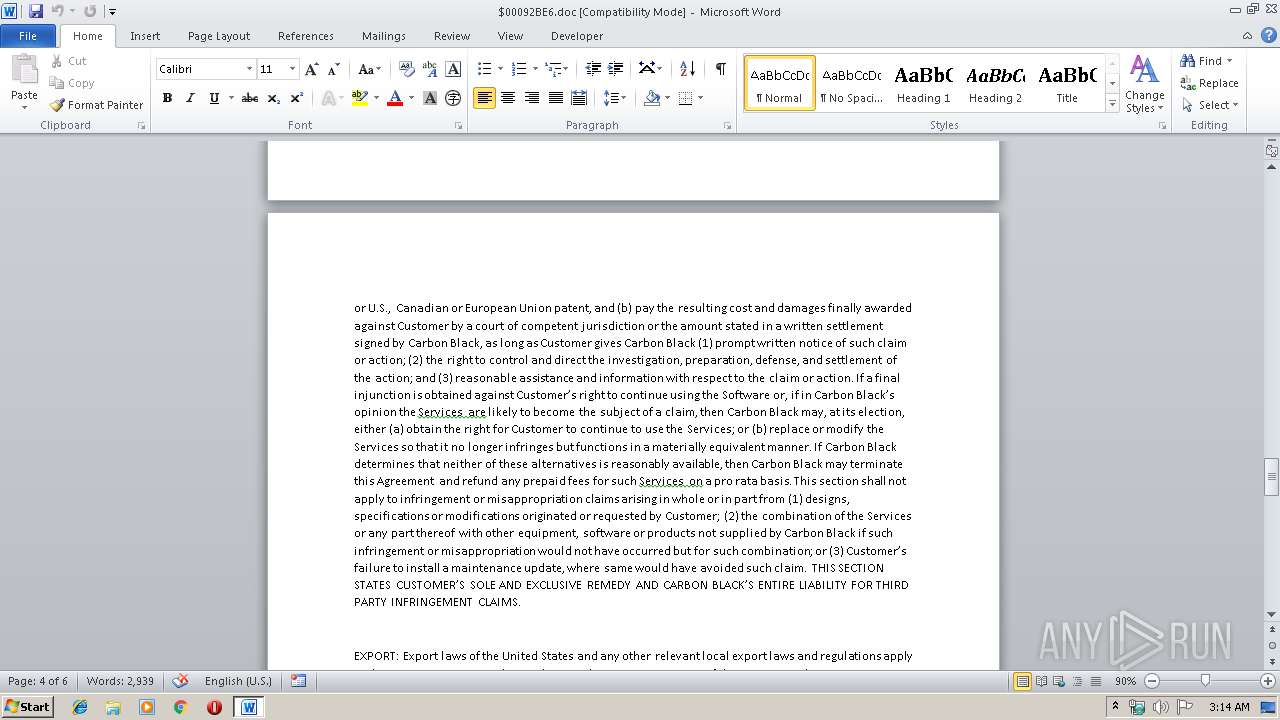Open the Change Case dropdown
This screenshot has height=720, width=1280.
[368, 69]
